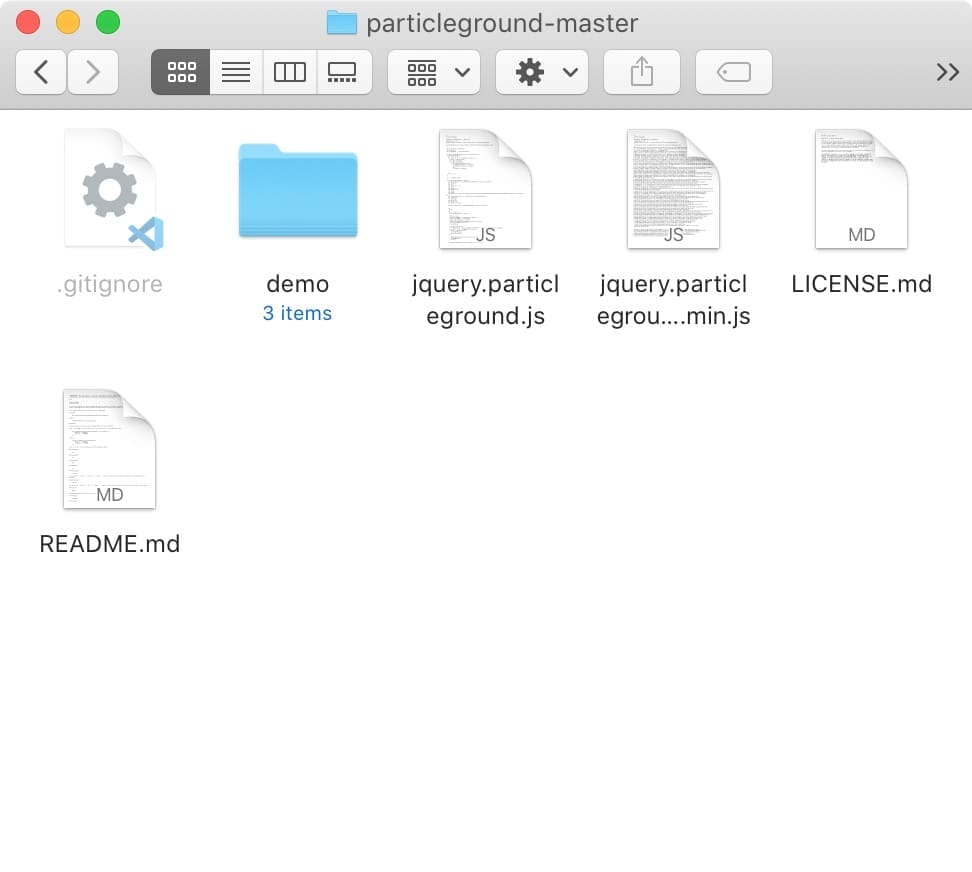
Task: Click the jquery.particleground.js file name
Action: pyautogui.click(x=485, y=300)
